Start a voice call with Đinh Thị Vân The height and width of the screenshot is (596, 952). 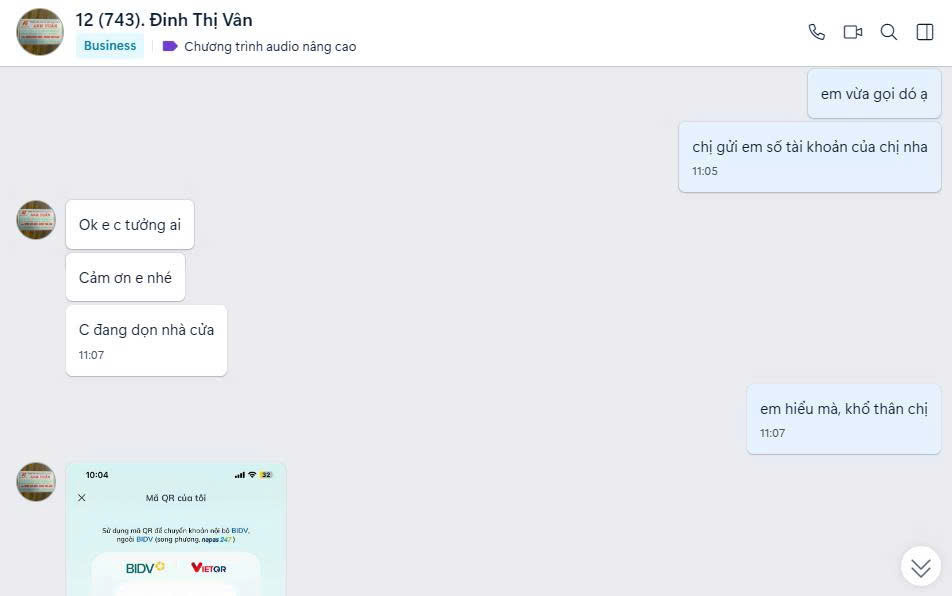(x=817, y=32)
